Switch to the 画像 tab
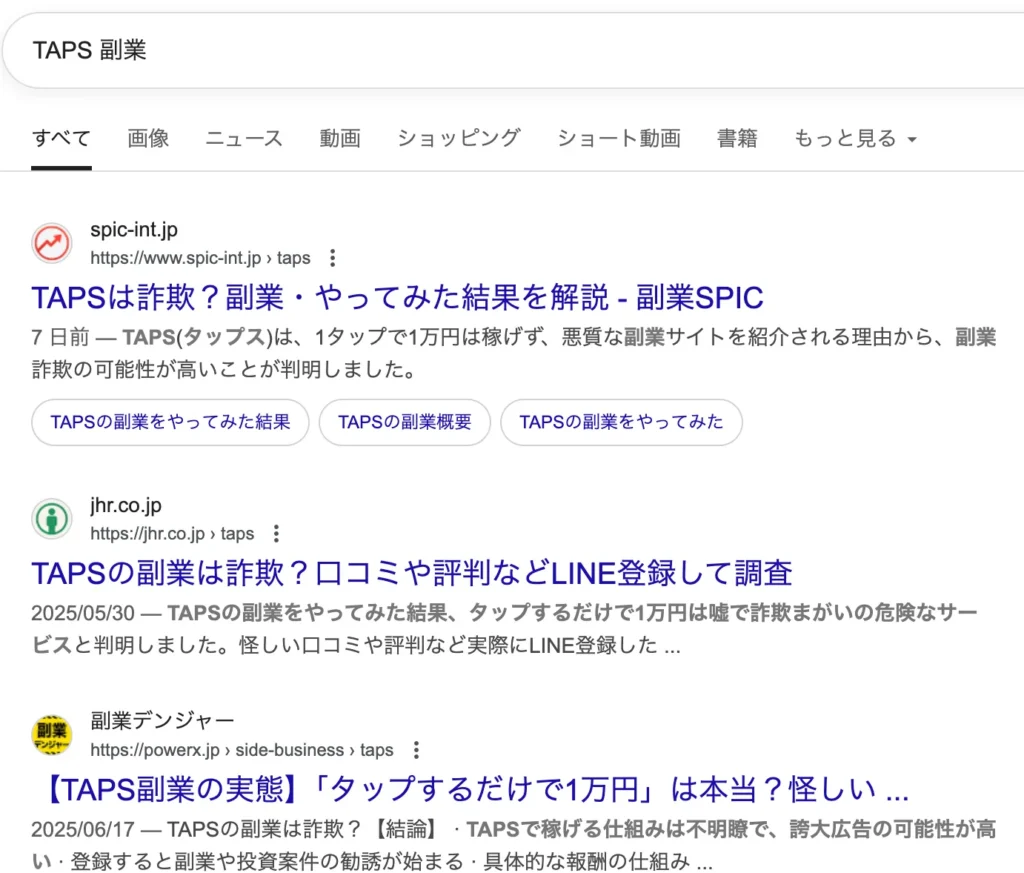The image size is (1024, 873). [148, 138]
